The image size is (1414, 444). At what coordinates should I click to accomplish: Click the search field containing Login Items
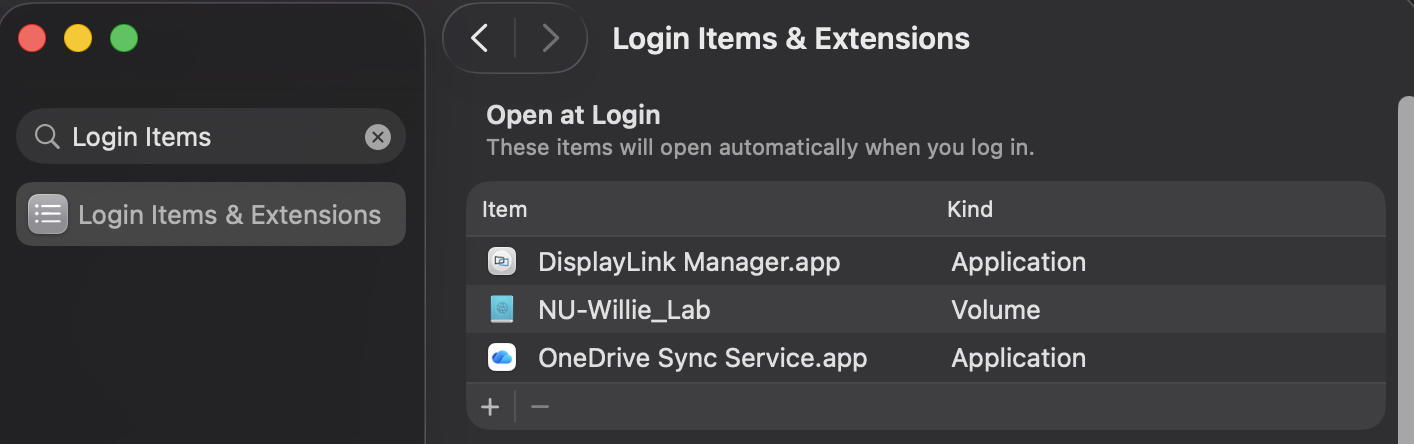pos(211,136)
